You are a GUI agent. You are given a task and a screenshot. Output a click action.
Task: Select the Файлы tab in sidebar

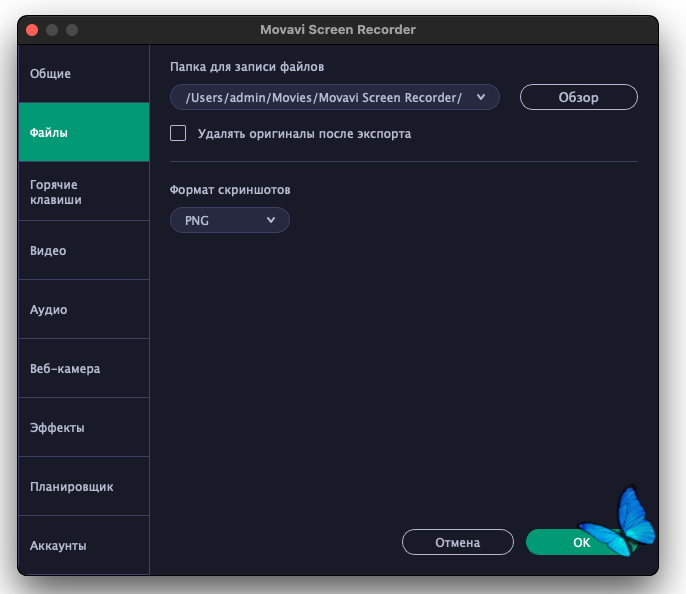pos(84,132)
